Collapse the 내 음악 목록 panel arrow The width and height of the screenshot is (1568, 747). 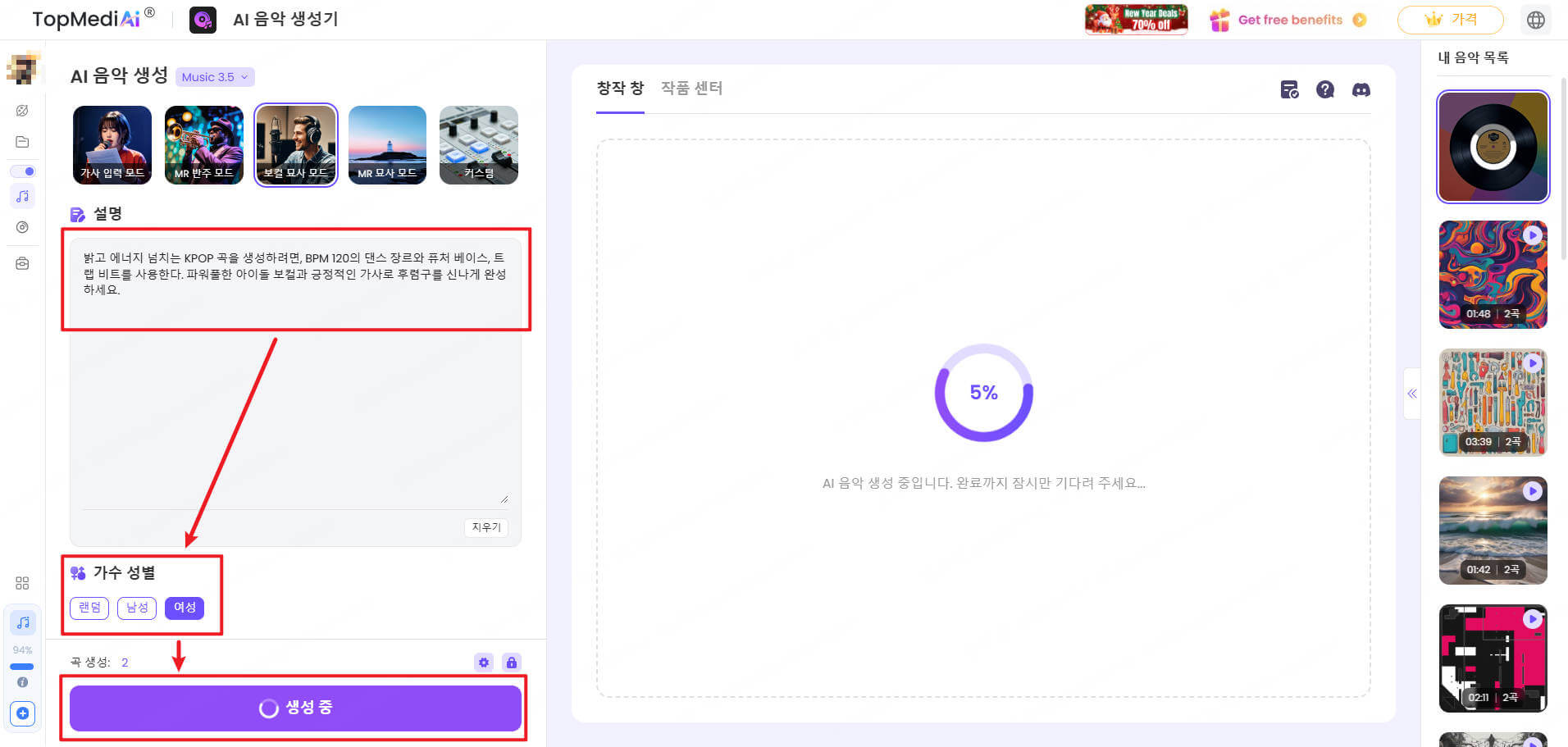[x=1412, y=394]
